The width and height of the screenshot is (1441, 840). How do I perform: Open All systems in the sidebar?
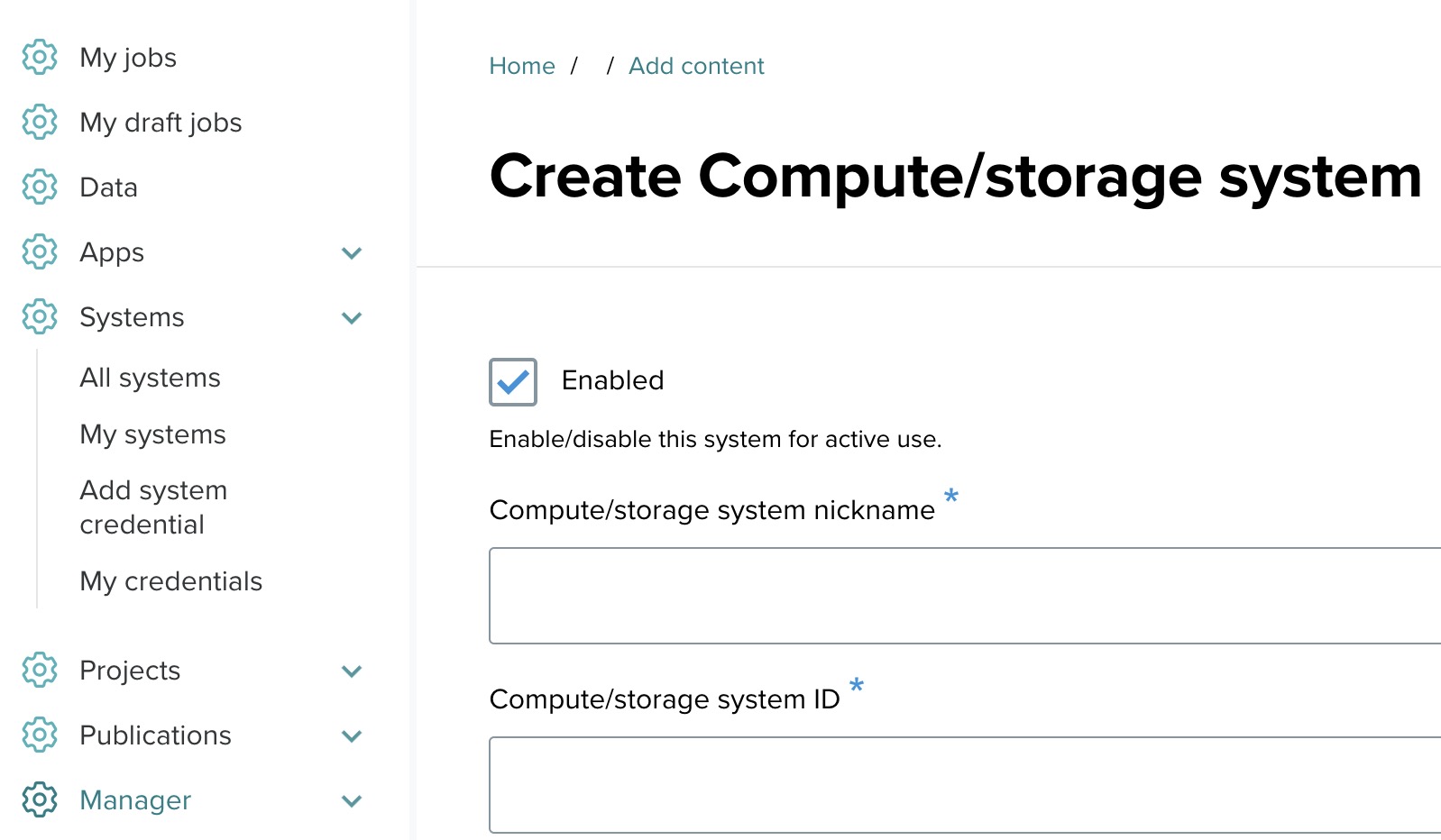pyautogui.click(x=150, y=378)
